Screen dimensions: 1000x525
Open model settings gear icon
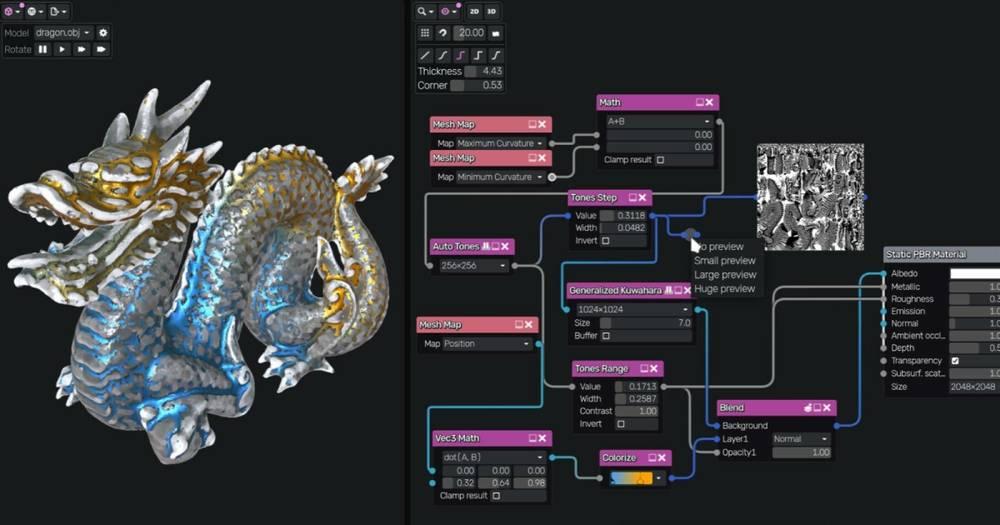[103, 33]
